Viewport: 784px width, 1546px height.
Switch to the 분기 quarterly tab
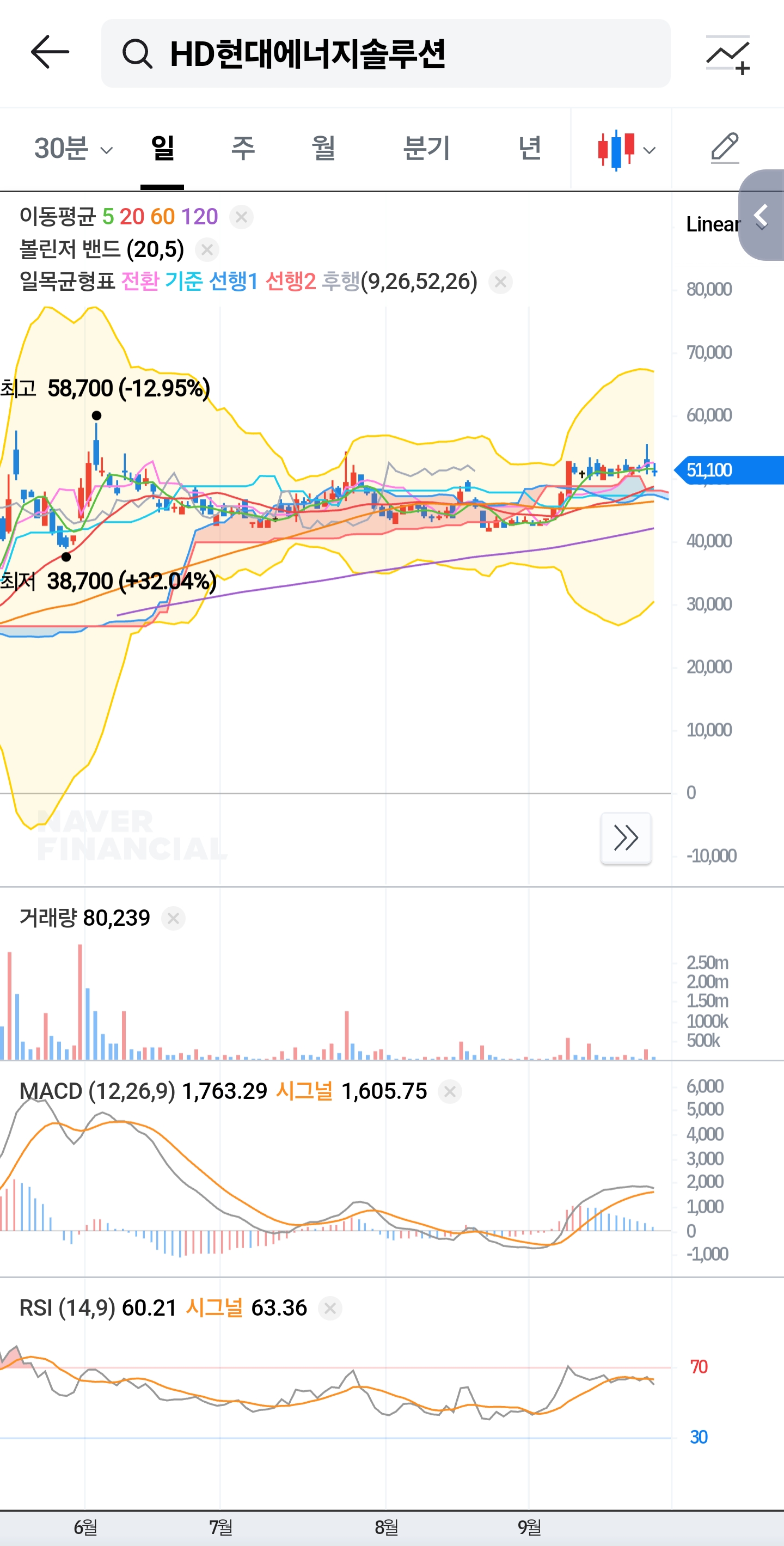[x=426, y=148]
